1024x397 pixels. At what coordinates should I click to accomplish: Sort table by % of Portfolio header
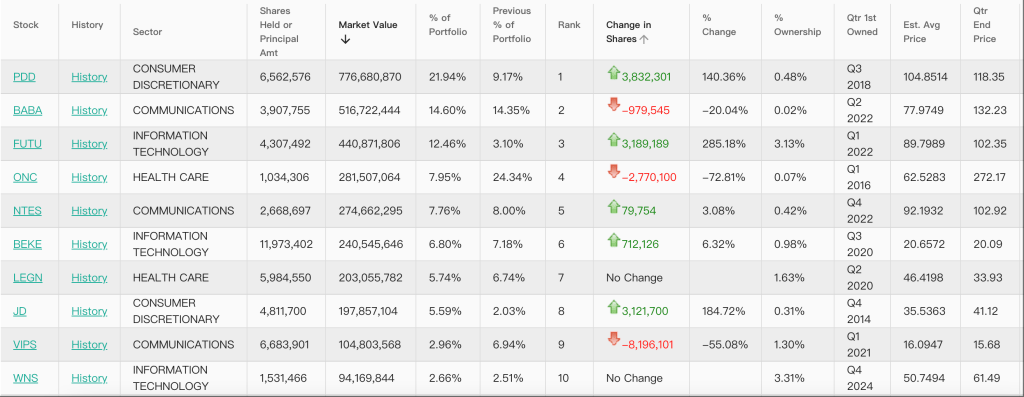[448, 25]
